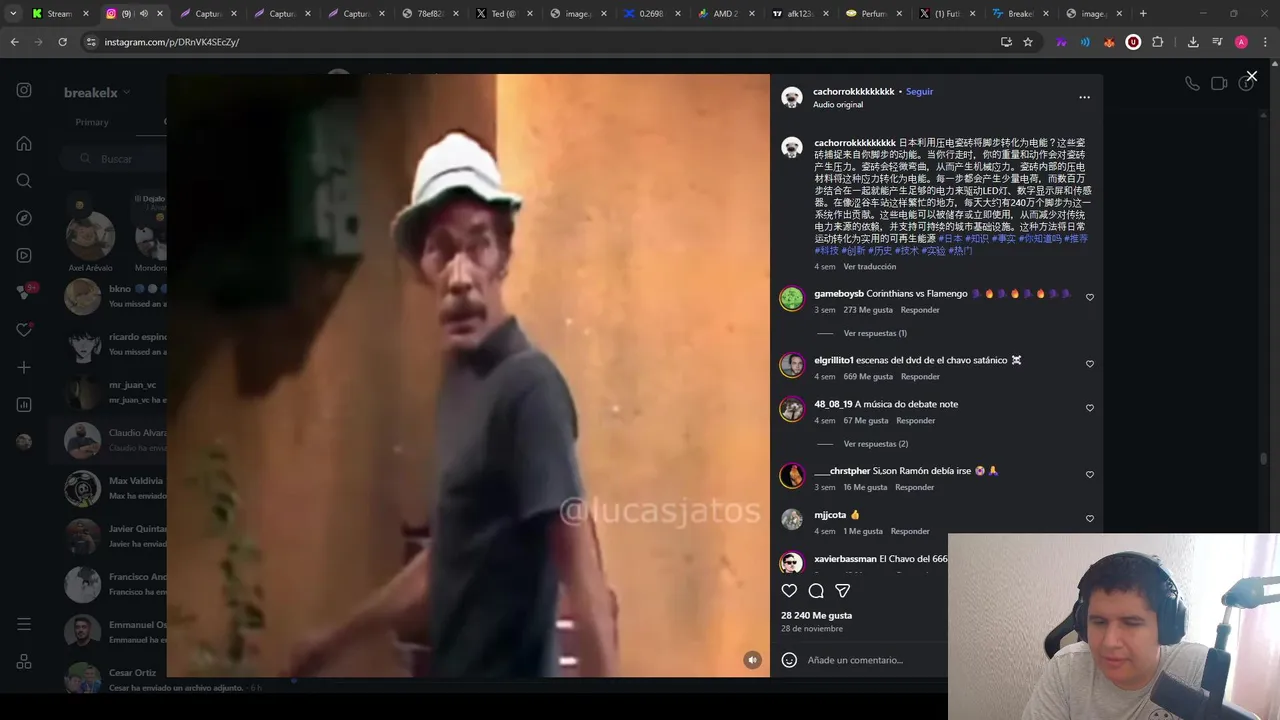Screen dimensions: 1280x720
Task: Open the emoji picker in comment box
Action: pyautogui.click(x=789, y=660)
